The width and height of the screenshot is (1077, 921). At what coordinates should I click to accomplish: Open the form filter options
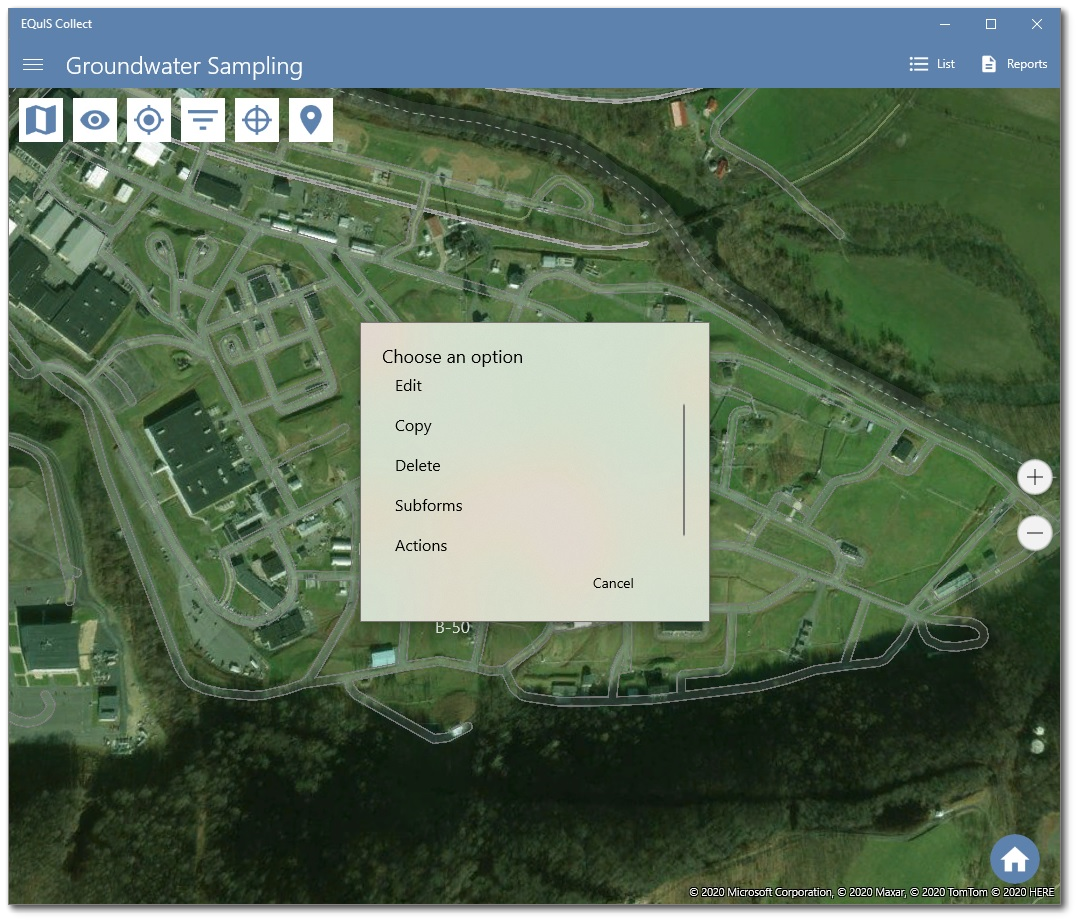202,119
